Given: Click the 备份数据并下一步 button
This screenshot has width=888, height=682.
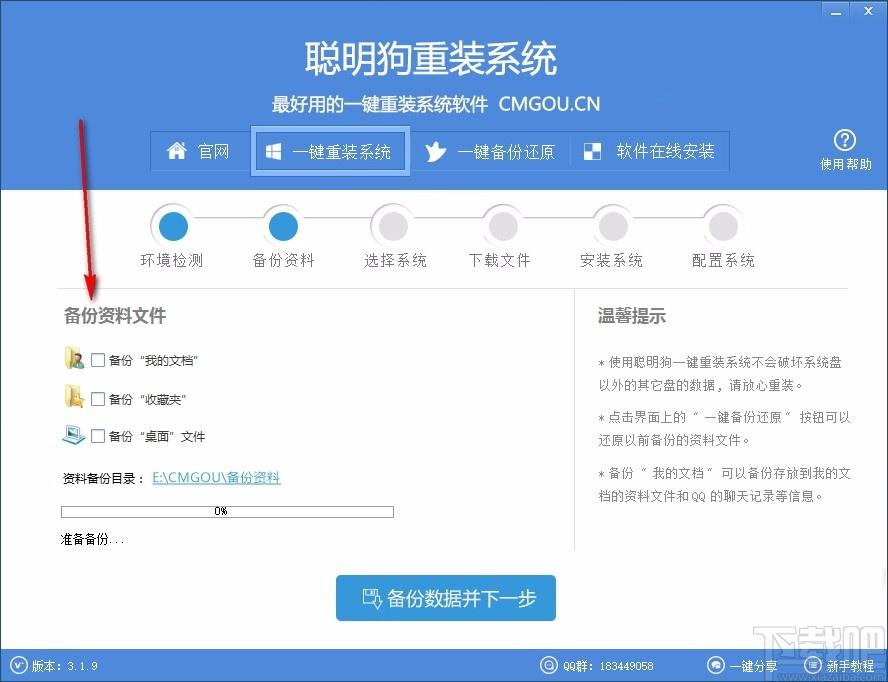Looking at the screenshot, I should (446, 598).
